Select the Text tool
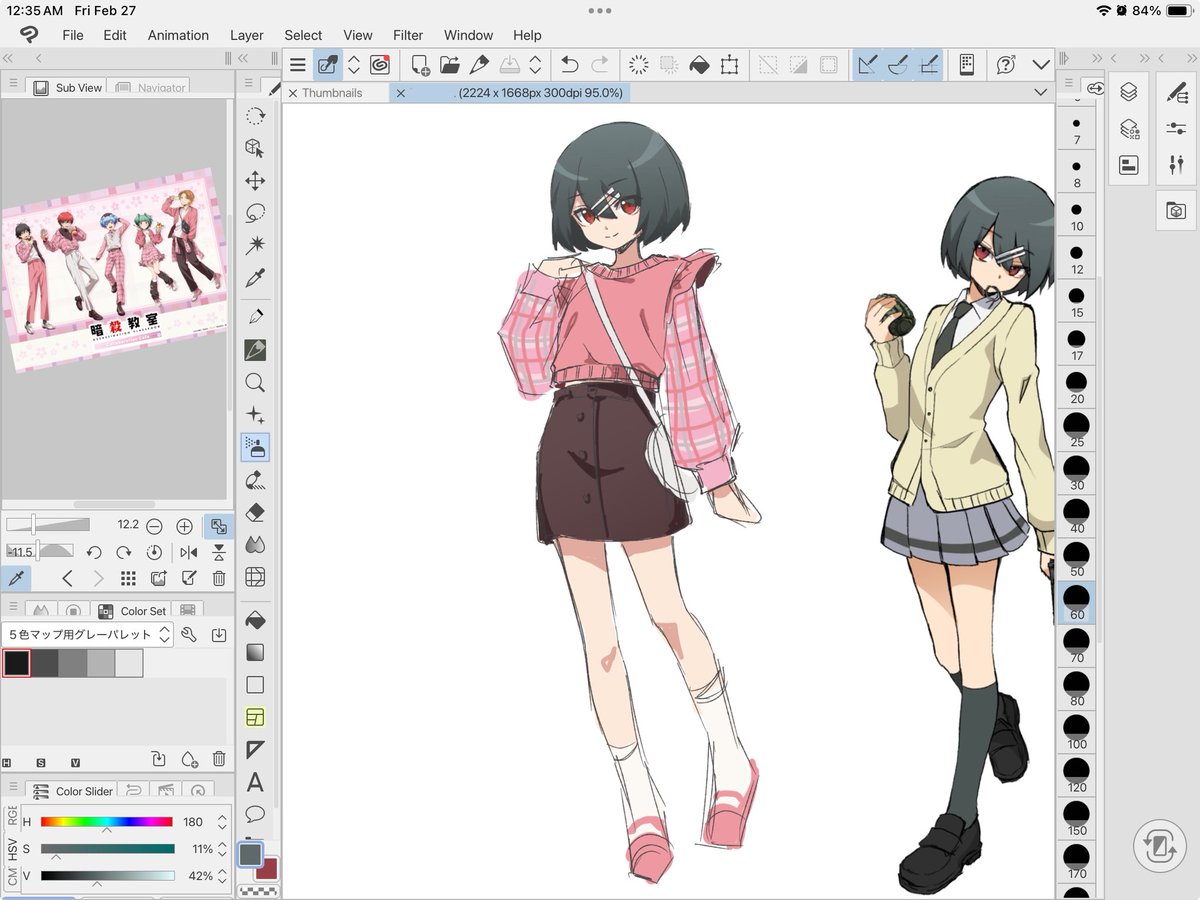The image size is (1200, 900). tap(255, 782)
